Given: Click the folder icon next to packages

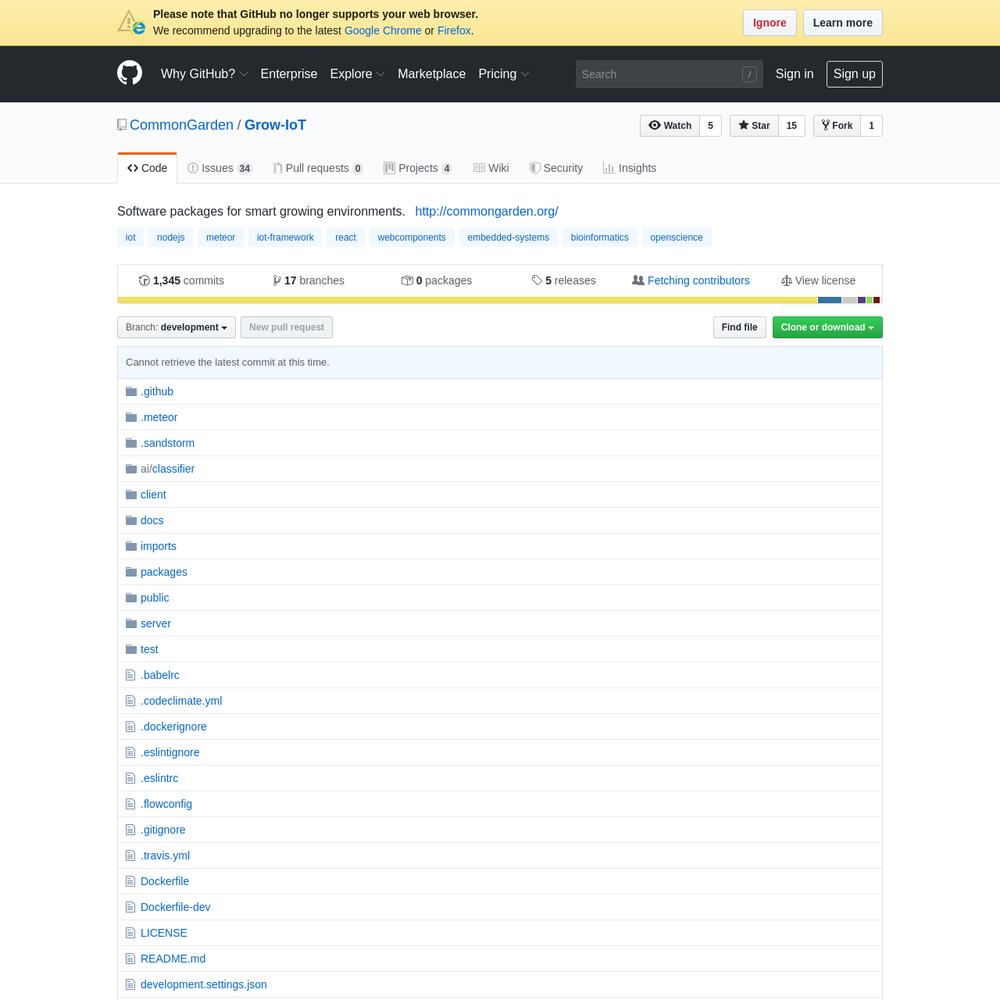Looking at the screenshot, I should (x=131, y=572).
